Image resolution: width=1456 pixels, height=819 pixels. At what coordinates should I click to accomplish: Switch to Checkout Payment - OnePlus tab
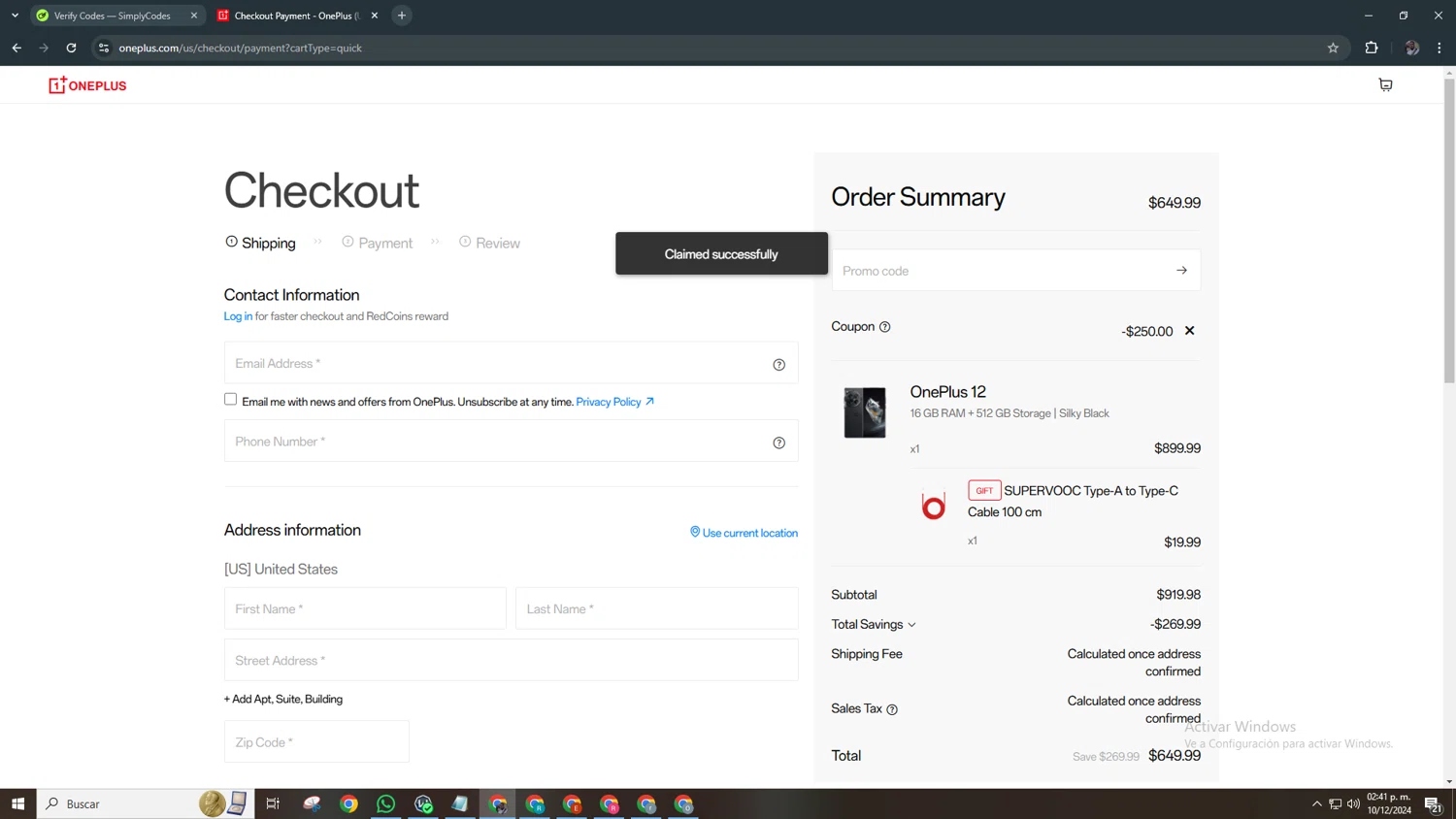[296, 16]
